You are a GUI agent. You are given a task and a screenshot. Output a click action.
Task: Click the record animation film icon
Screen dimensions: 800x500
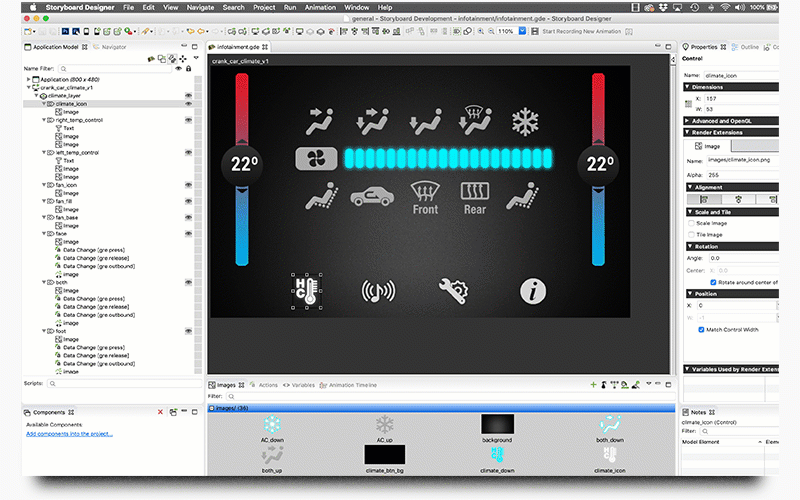click(535, 32)
